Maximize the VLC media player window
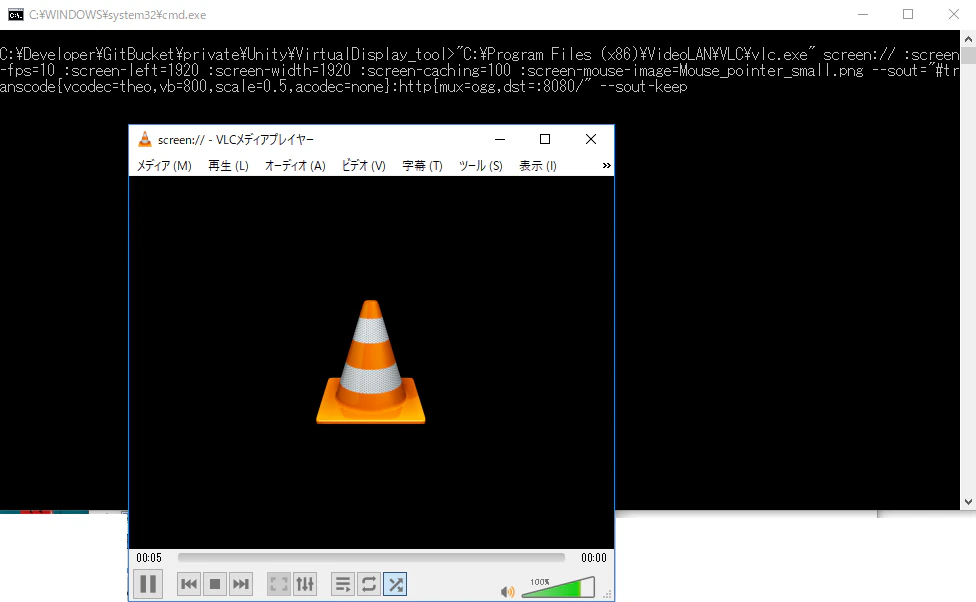This screenshot has width=976, height=602. coord(545,139)
